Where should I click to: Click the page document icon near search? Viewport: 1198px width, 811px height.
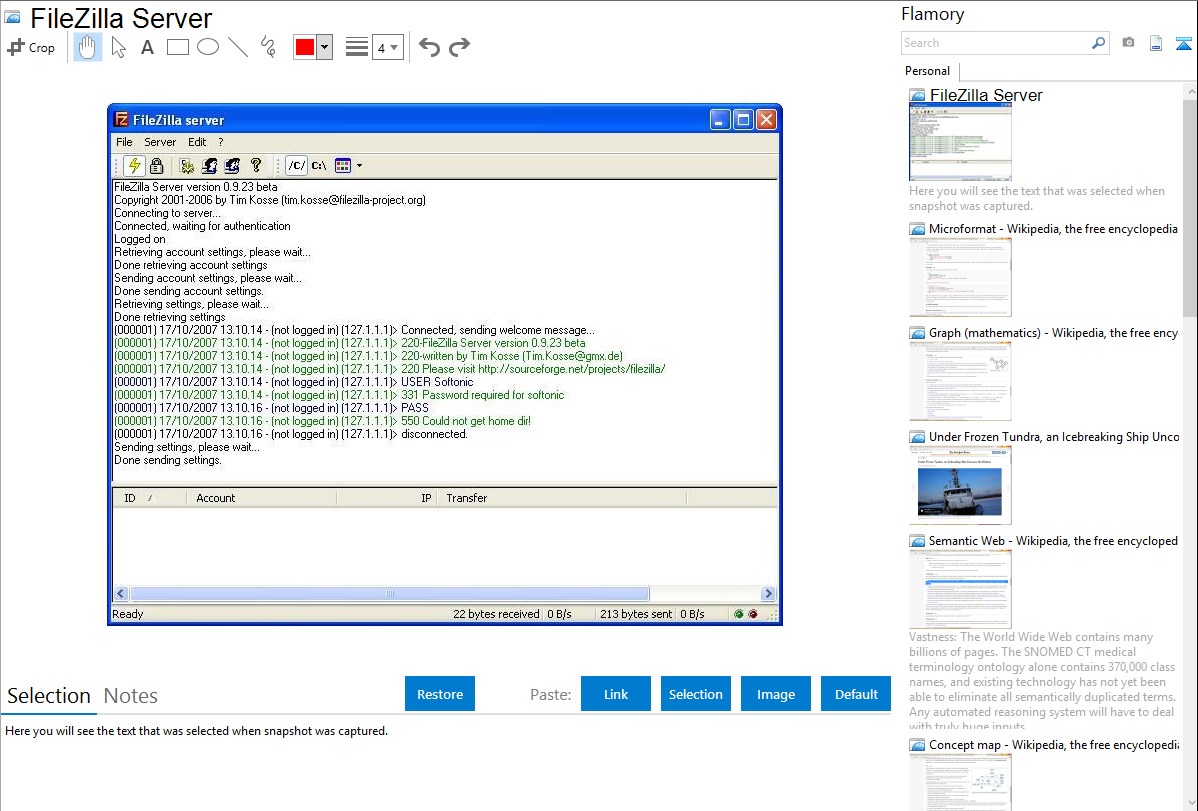[x=1156, y=43]
